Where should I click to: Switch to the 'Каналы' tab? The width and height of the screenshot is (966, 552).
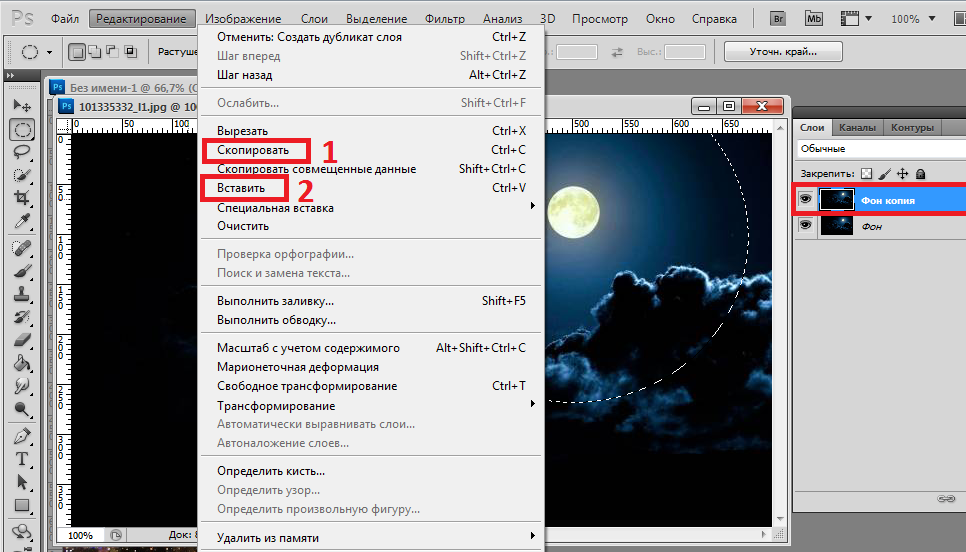pyautogui.click(x=857, y=128)
